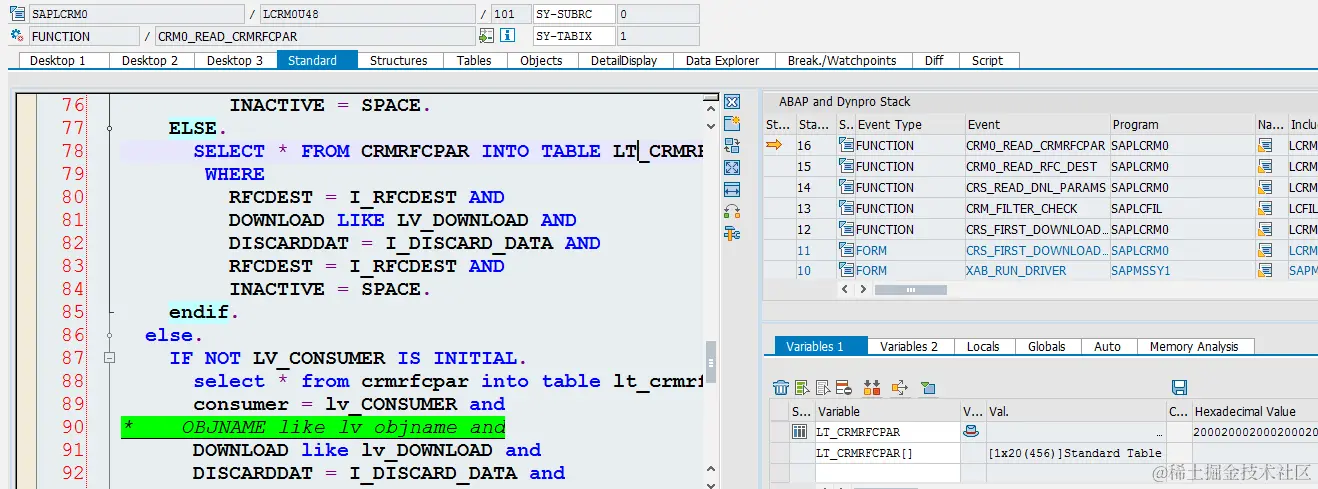Click the LT_CRMRFCPAR[] variable cell

pyautogui.click(x=886, y=453)
